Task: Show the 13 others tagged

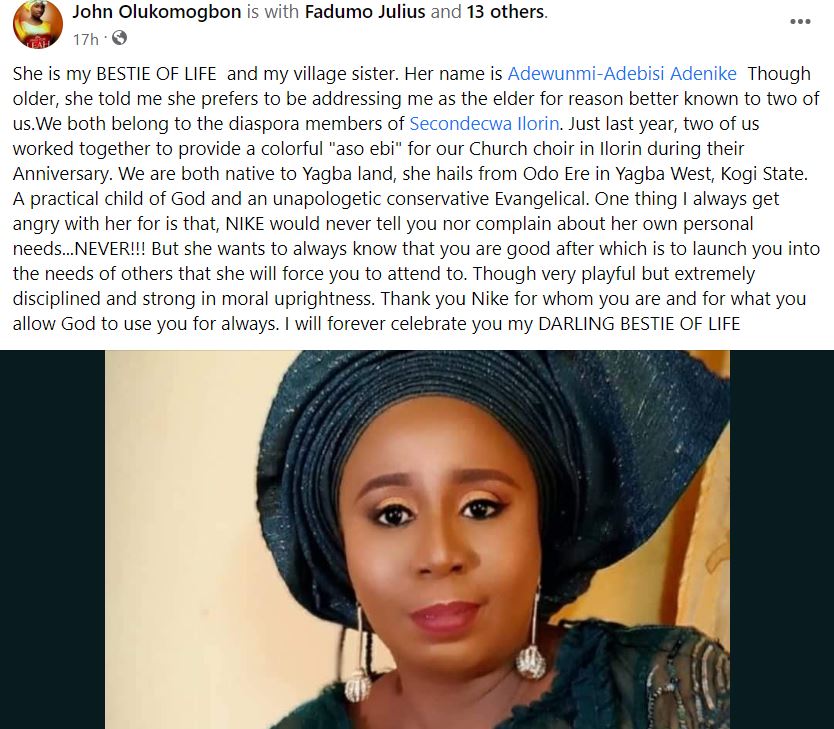Action: click(506, 11)
